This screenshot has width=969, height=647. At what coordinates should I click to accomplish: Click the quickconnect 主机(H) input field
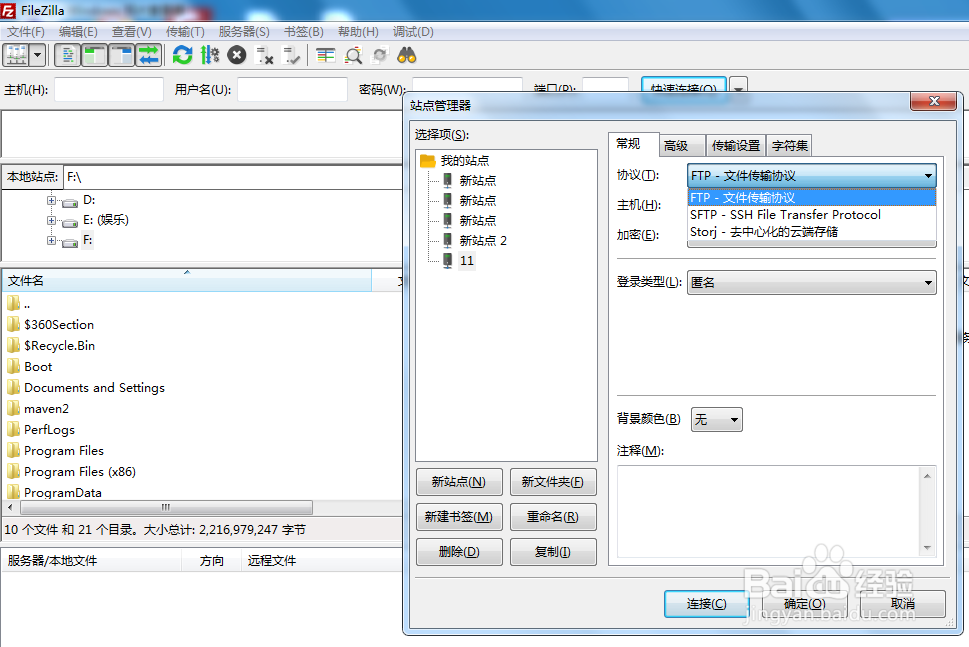pos(109,90)
